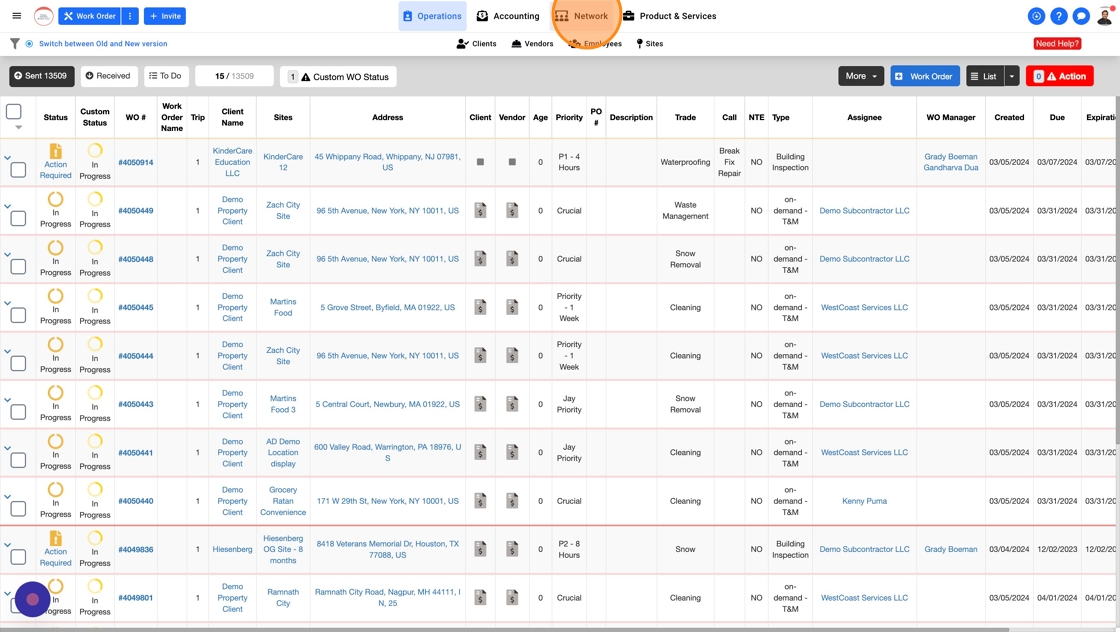This screenshot has height=632, width=1120.
Task: Open the chat messages icon
Action: point(1081,16)
